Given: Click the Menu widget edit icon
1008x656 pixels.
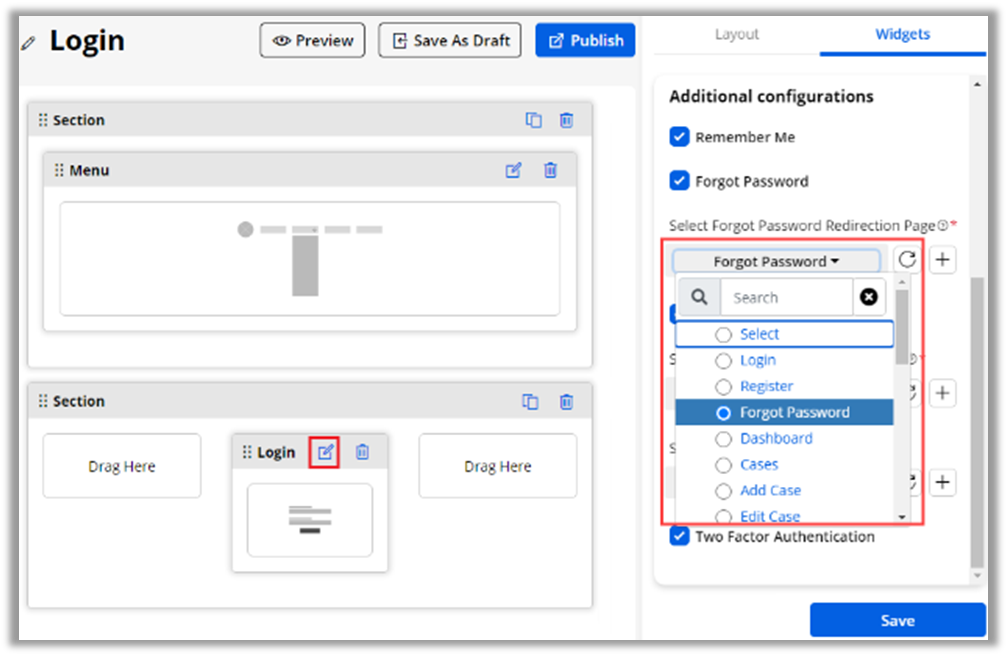Looking at the screenshot, I should pyautogui.click(x=513, y=171).
